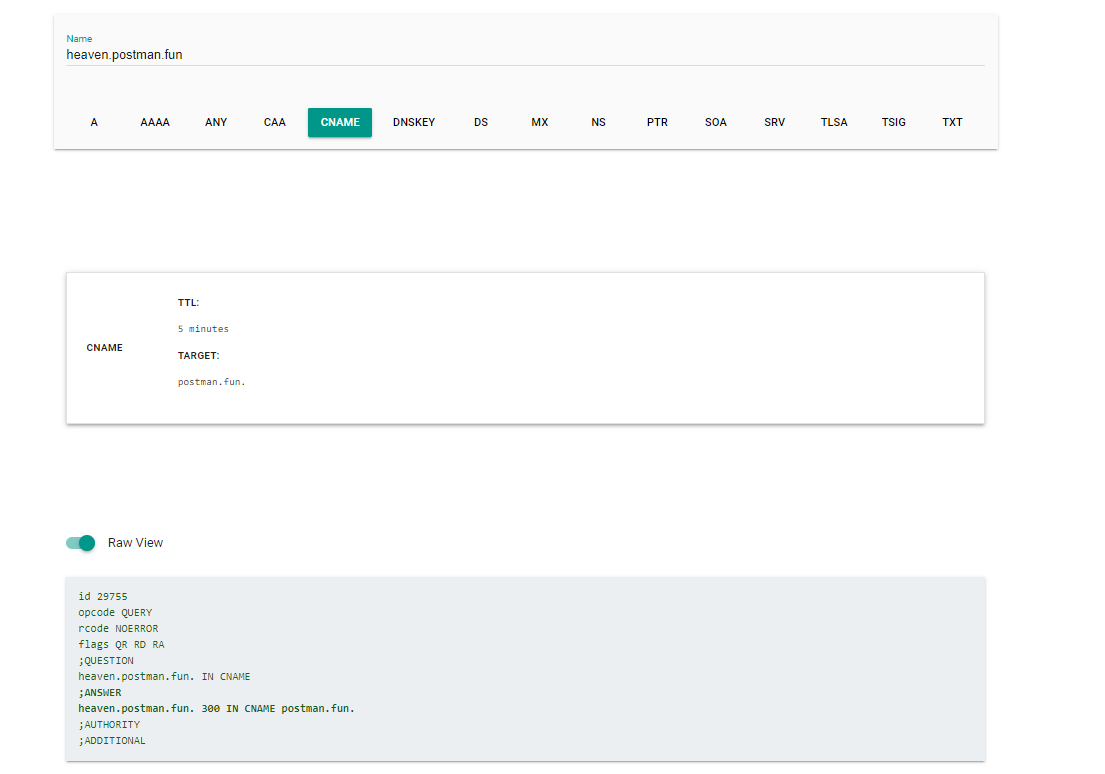
Task: Pick the SOA record type
Action: click(715, 122)
